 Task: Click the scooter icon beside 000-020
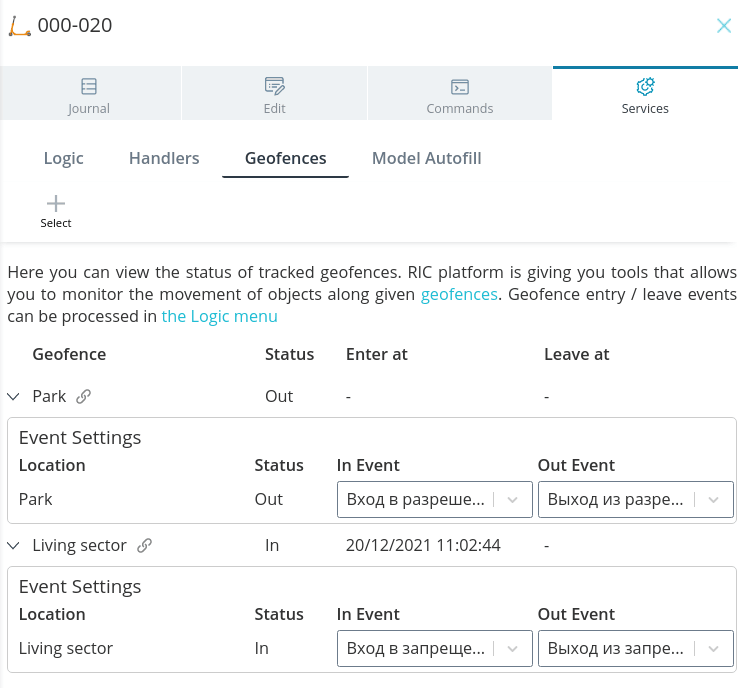(x=19, y=26)
